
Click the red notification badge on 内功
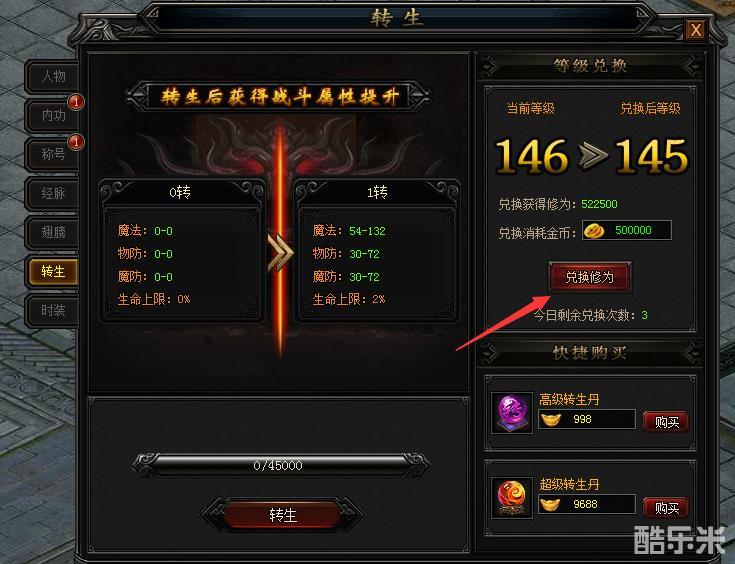coord(76,102)
